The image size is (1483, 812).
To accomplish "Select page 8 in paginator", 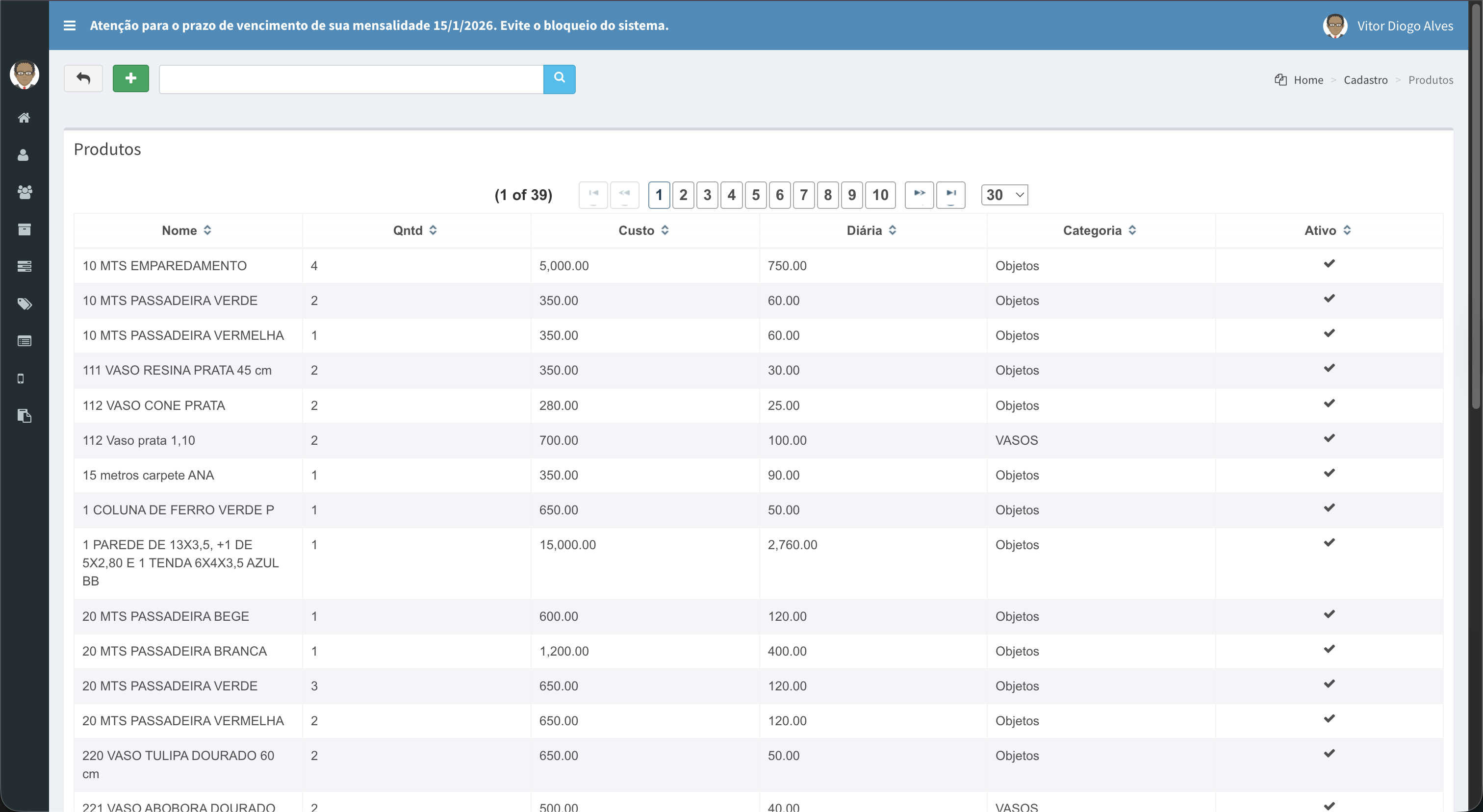I will coord(828,195).
